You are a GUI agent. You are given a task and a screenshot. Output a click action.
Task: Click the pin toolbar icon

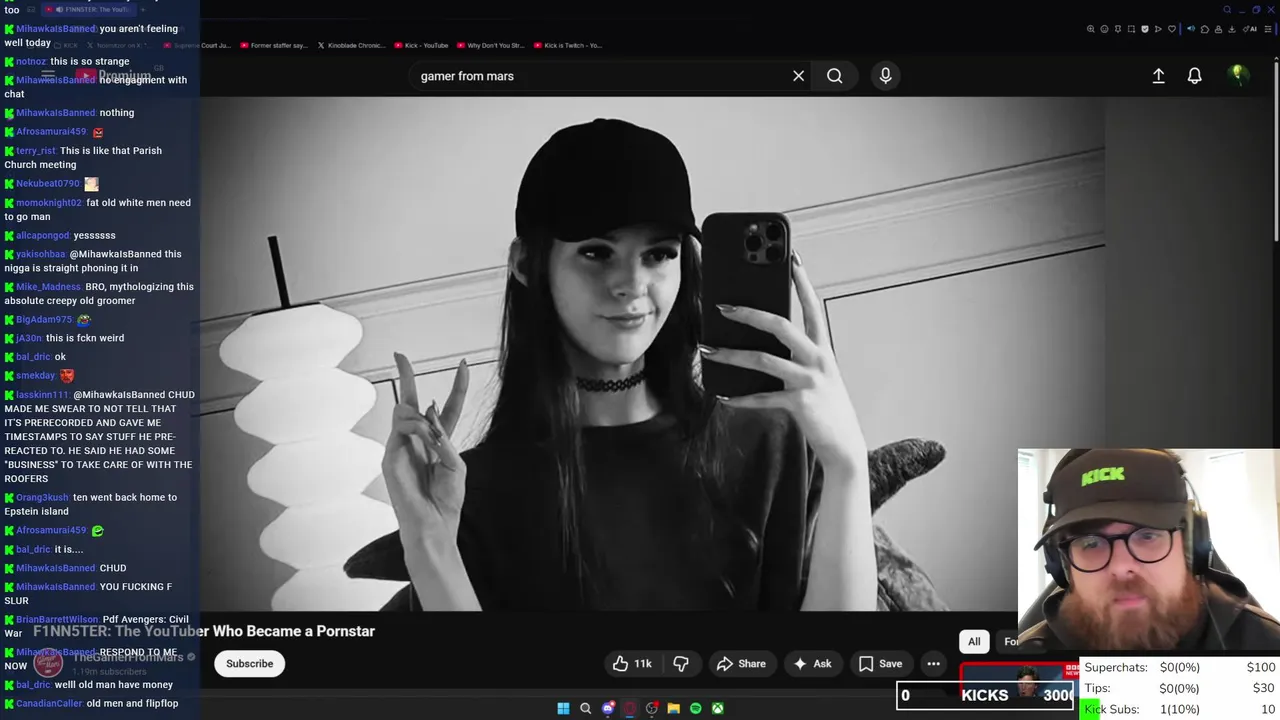1118,29
